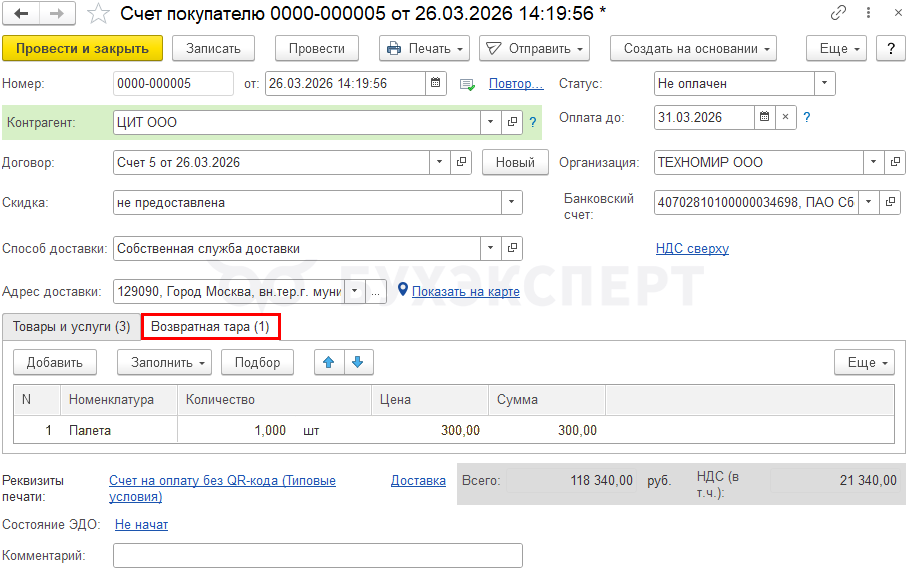Open the contract card for Счет 5
910x574 pixels.
point(461,162)
